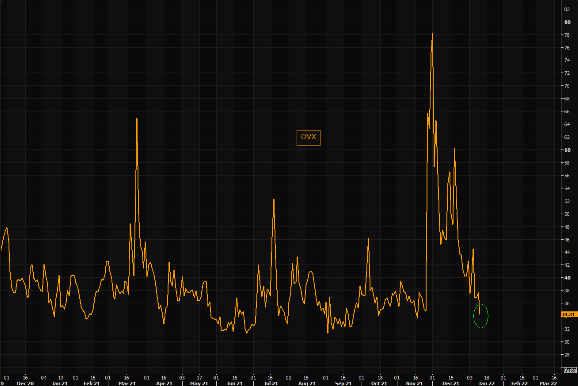
Task: Click the Oct 21 month label
Action: click(x=378, y=383)
